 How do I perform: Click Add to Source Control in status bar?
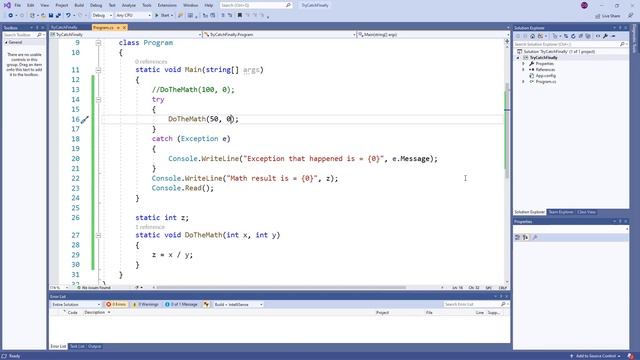(595, 356)
